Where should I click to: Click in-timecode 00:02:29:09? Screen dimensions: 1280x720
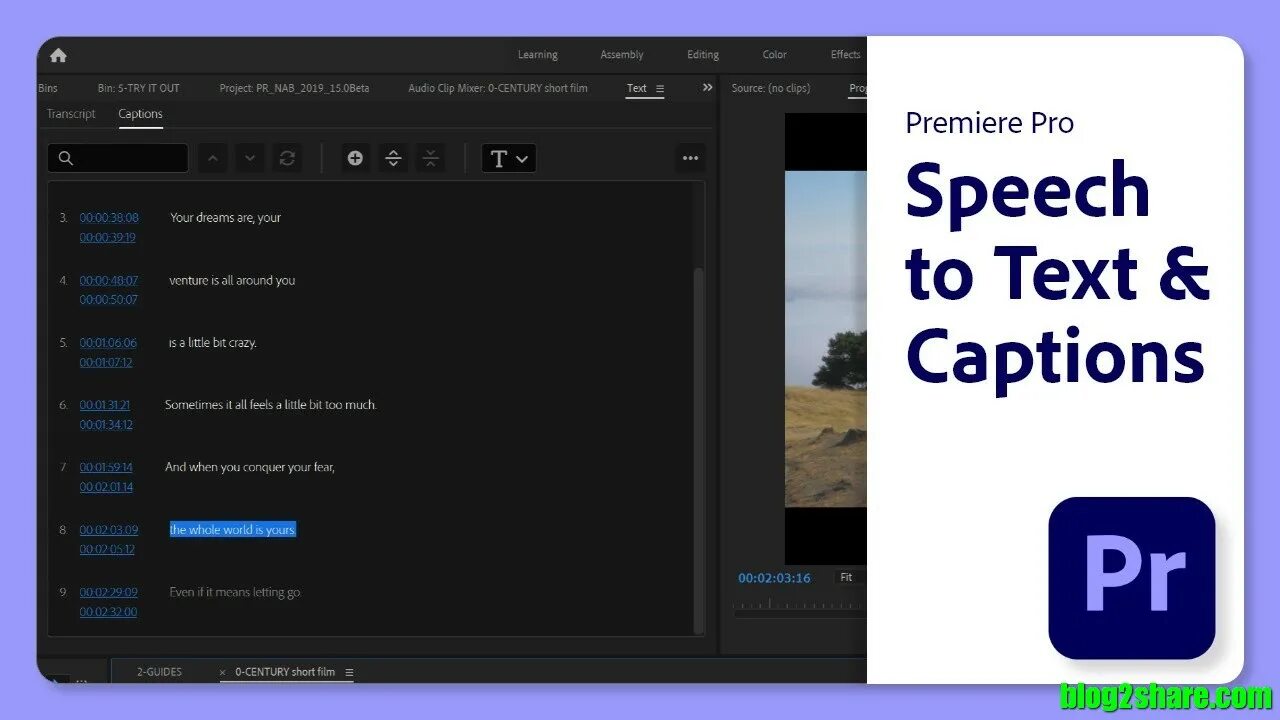coord(109,592)
